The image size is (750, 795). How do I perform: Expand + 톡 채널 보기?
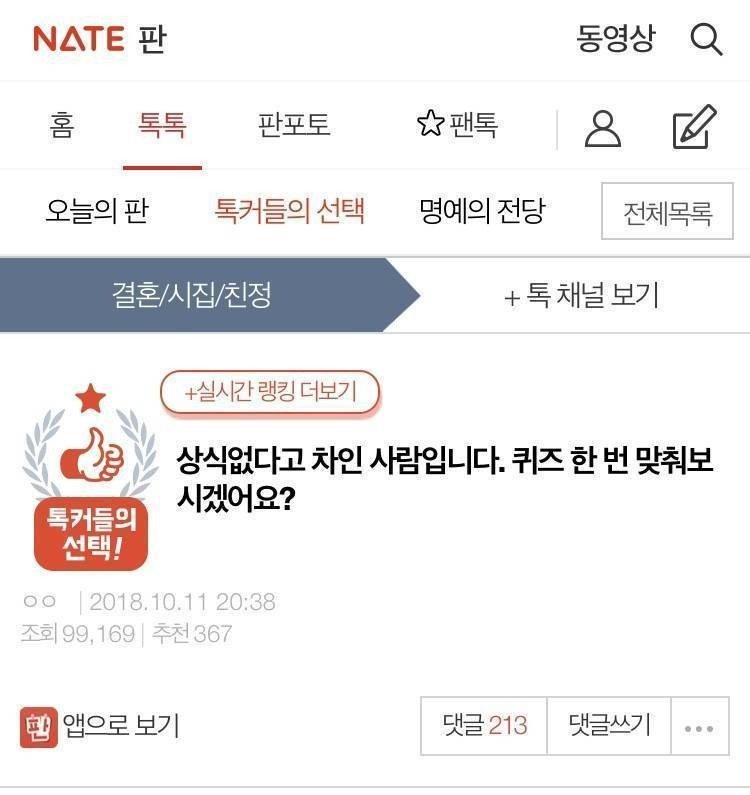(x=582, y=295)
